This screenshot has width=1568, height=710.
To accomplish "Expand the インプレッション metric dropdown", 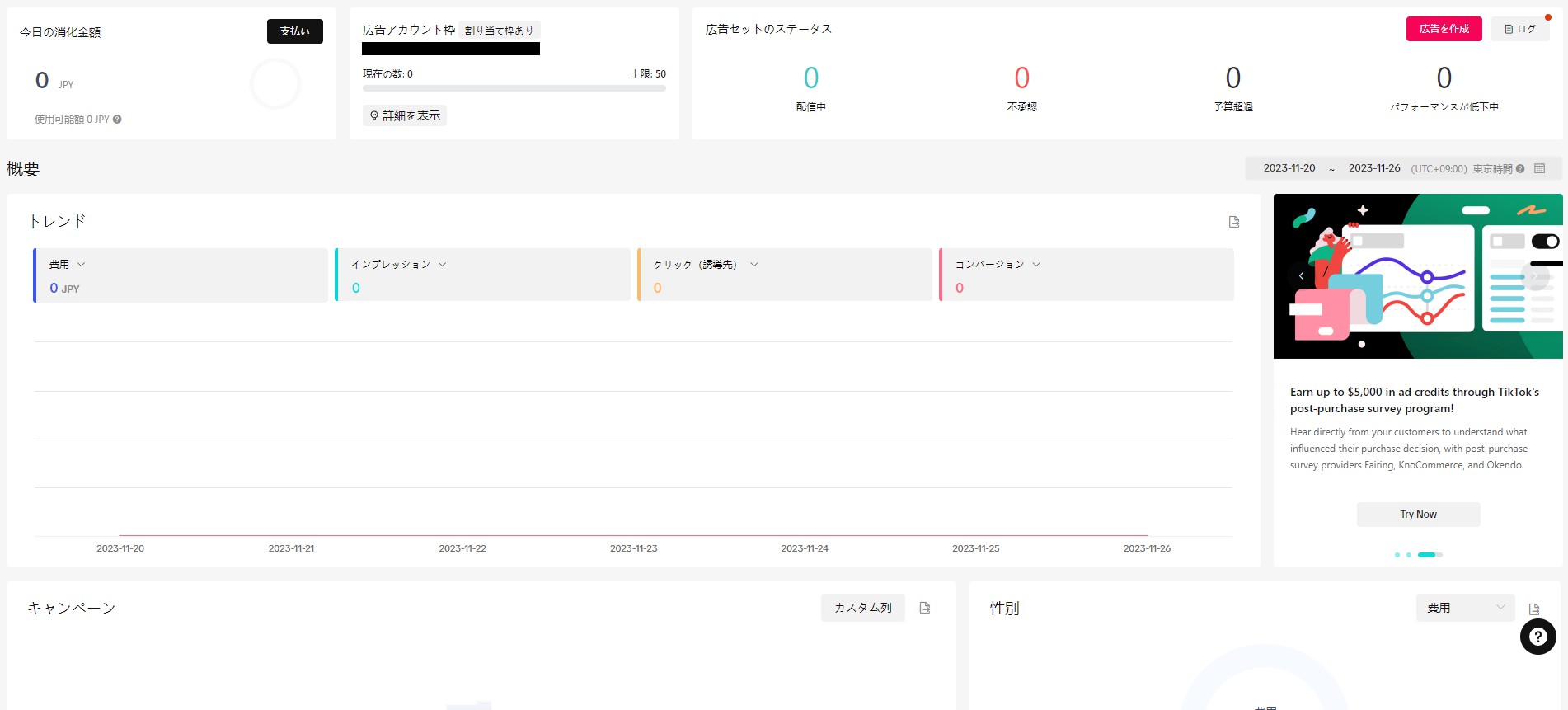I will pos(442,265).
